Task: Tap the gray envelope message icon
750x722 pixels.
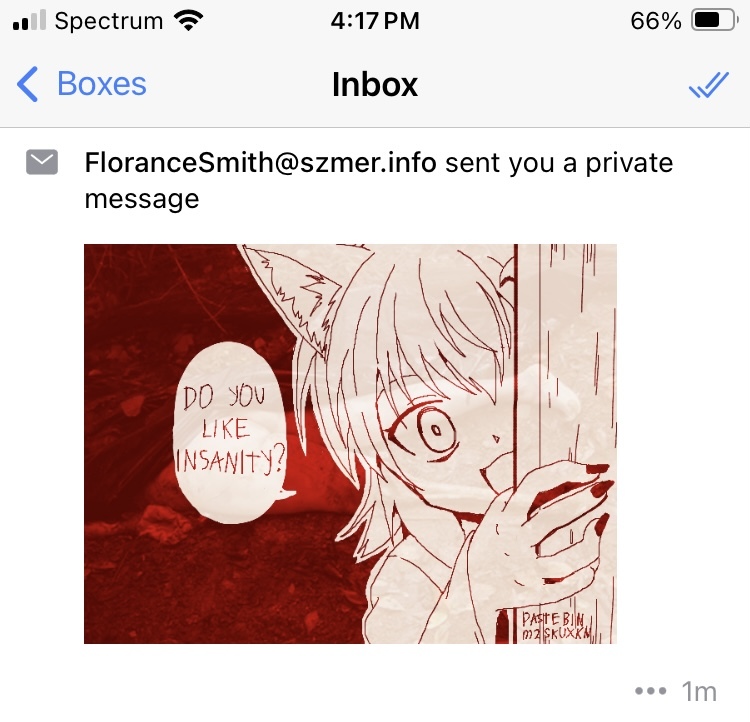Action: point(42,162)
